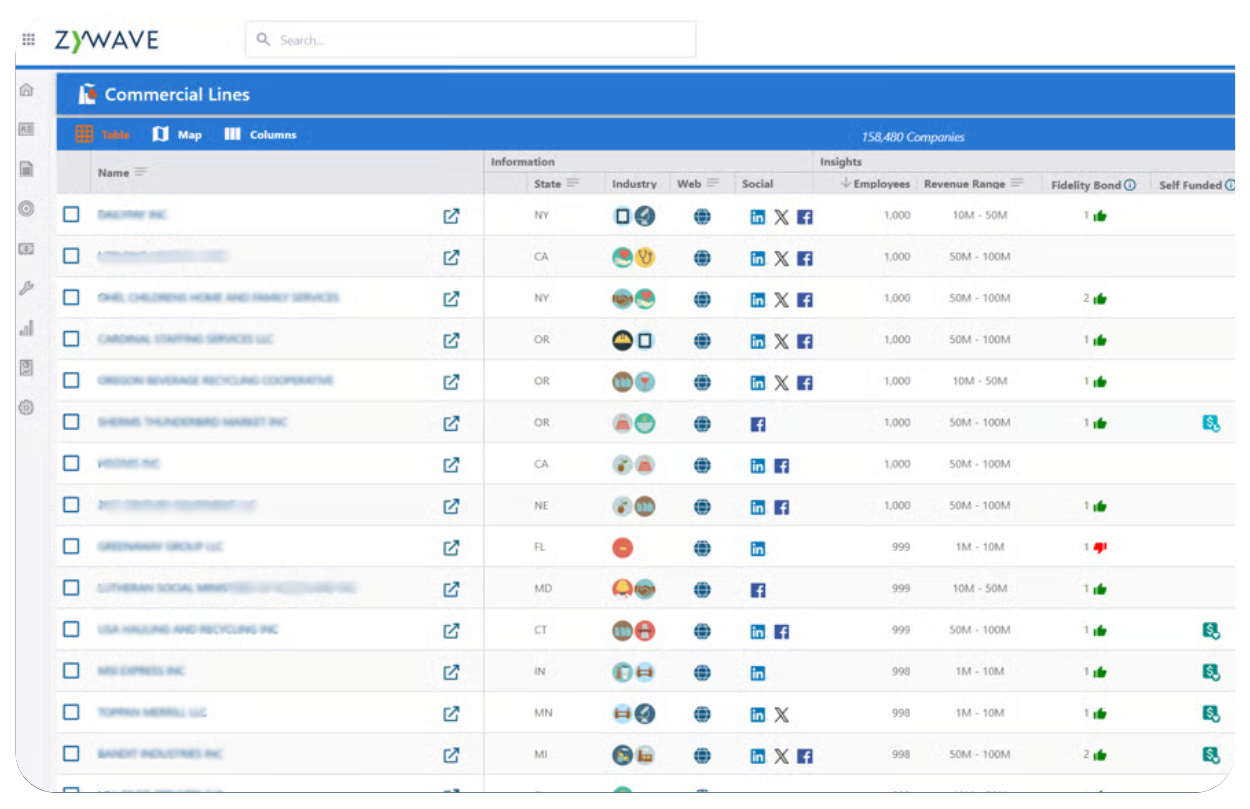Click the Fidelity Bond info icon
Image resolution: width=1250 pixels, height=809 pixels.
click(x=1130, y=185)
